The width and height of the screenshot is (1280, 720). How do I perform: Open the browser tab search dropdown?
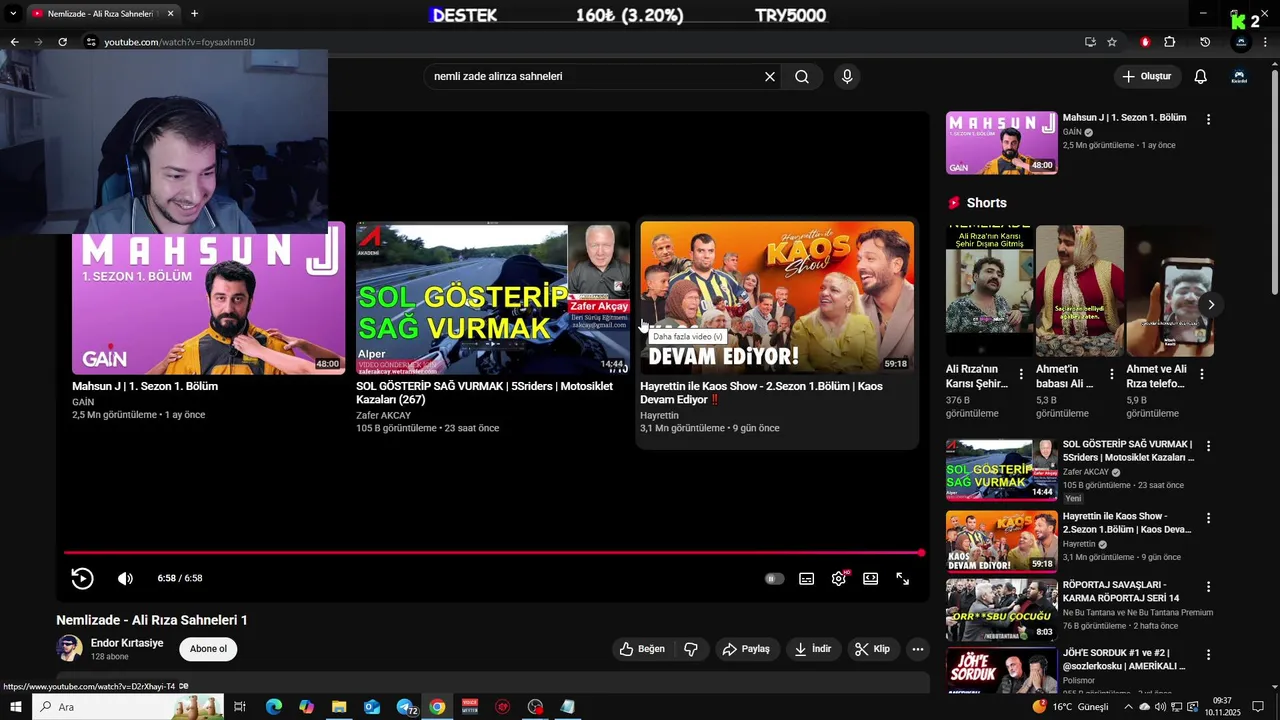[13, 14]
